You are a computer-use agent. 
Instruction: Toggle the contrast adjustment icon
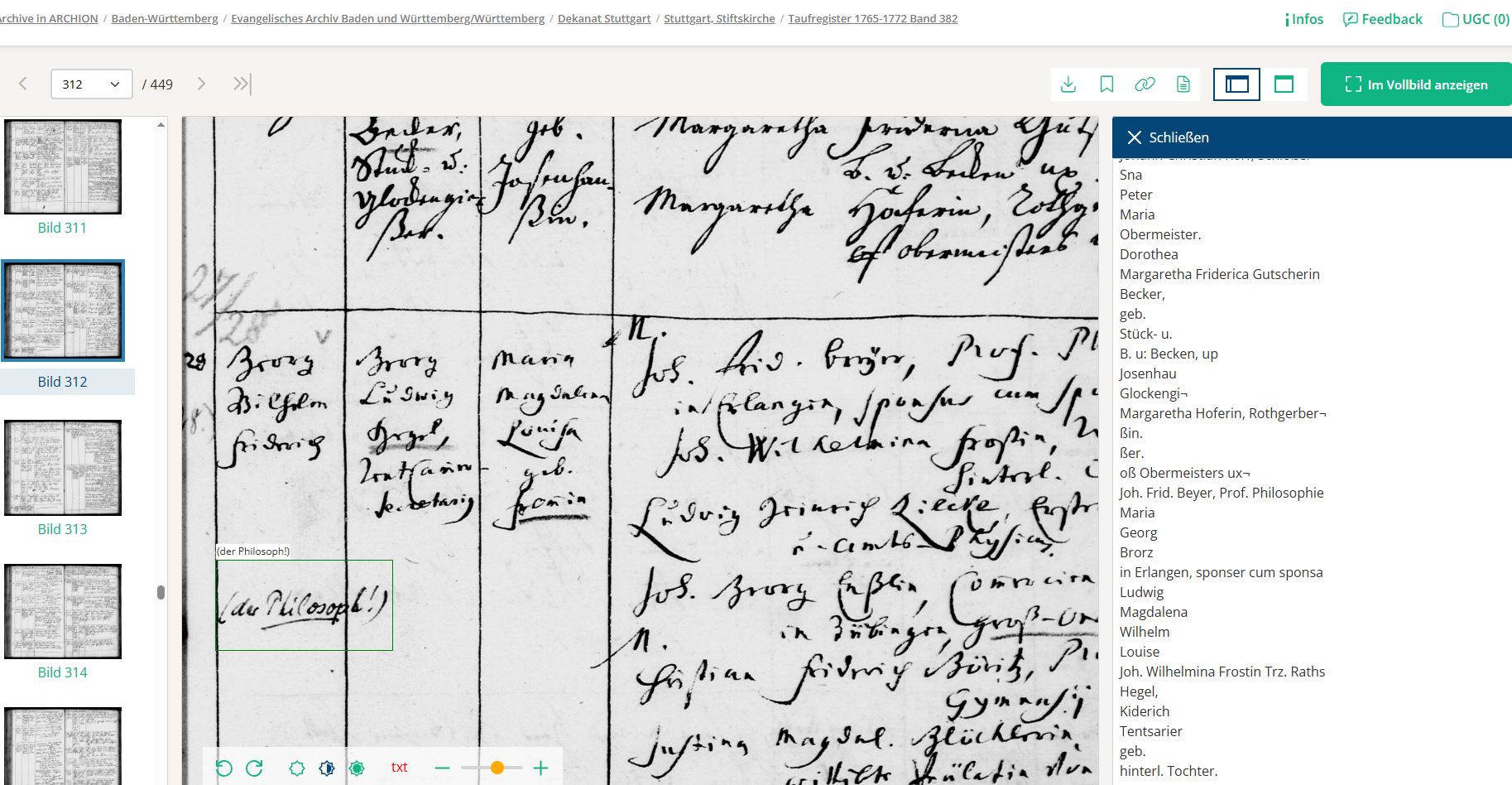327,768
